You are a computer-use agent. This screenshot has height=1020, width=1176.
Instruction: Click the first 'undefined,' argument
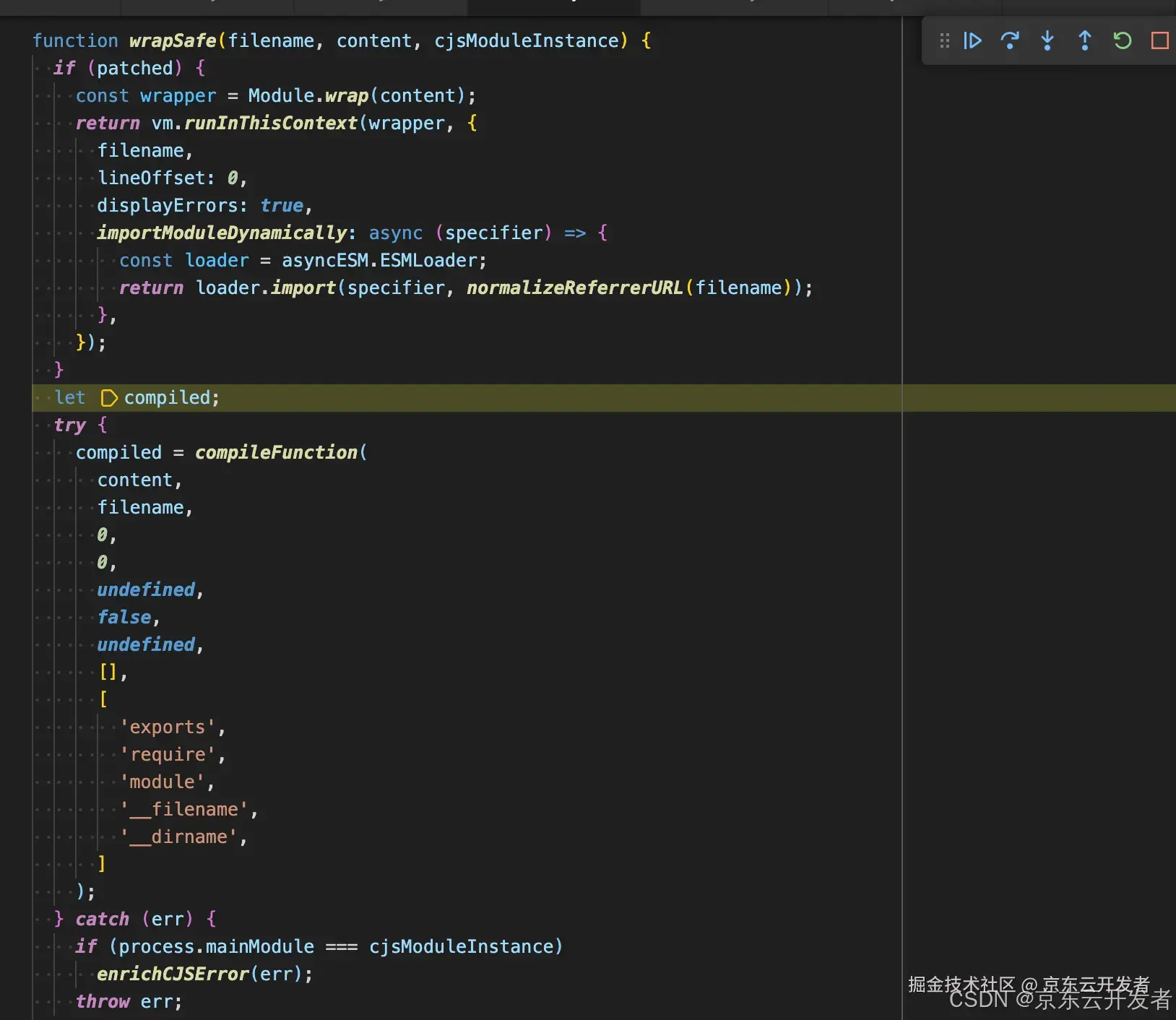click(150, 590)
